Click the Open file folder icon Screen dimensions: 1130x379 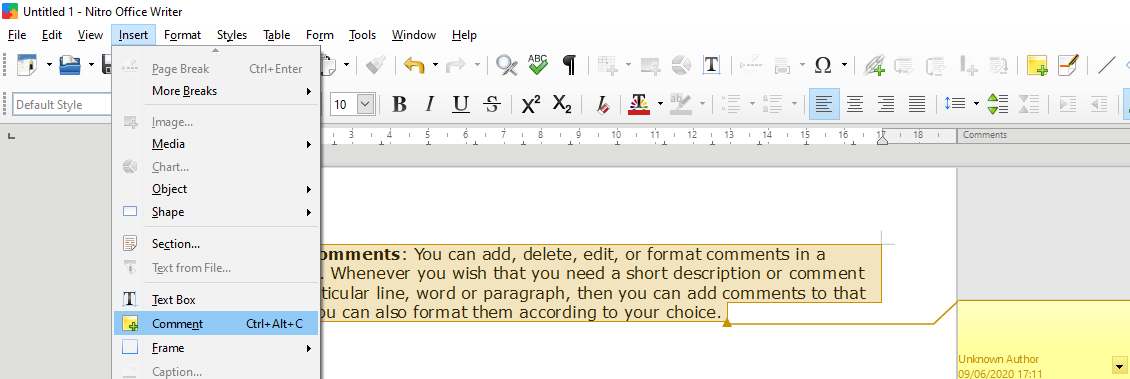tap(70, 66)
